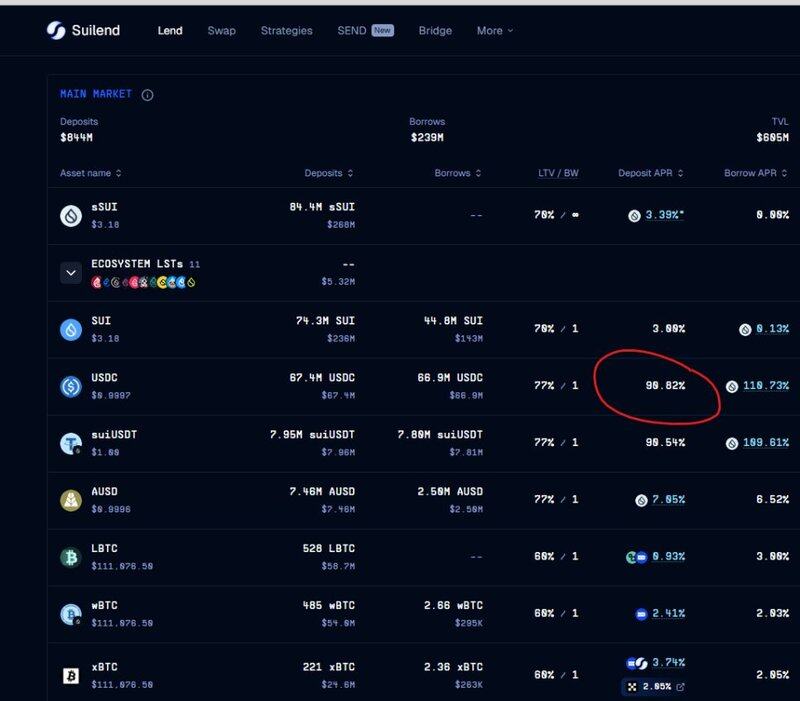The width and height of the screenshot is (800, 701).
Task: Click the Main Market info icon
Action: click(x=147, y=95)
